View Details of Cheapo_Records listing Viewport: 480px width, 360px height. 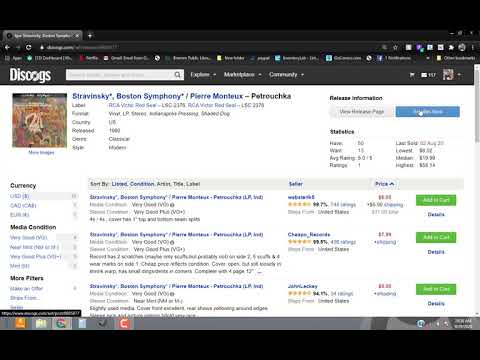click(x=436, y=252)
